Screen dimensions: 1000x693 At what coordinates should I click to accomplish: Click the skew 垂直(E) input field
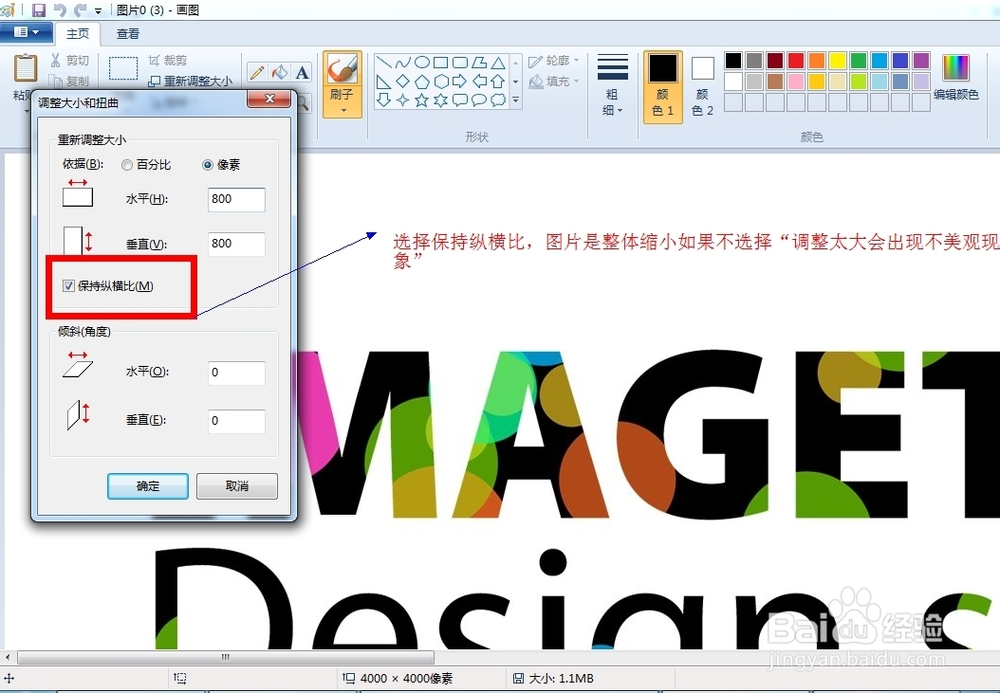237,421
